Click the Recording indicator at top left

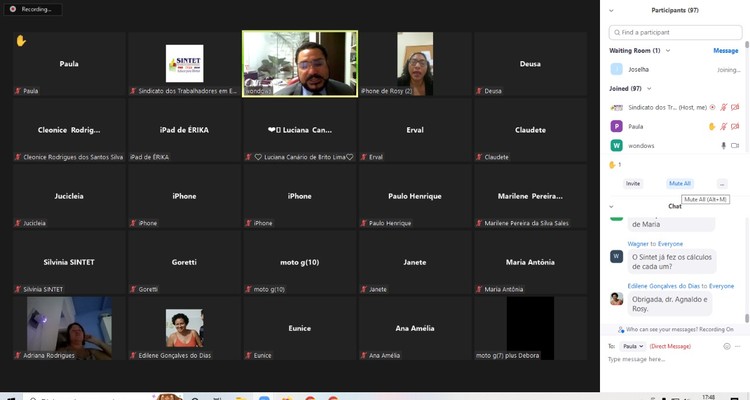33,9
